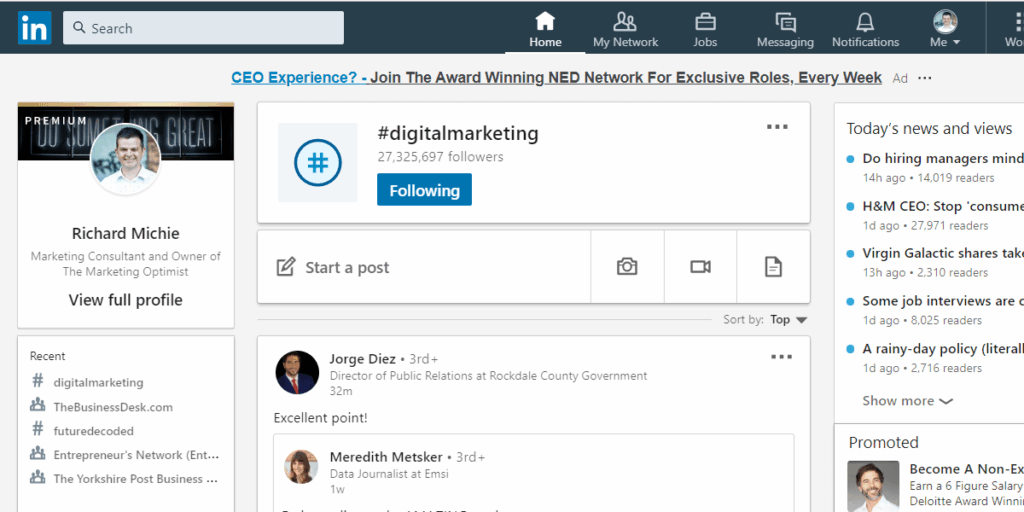Open the Me profile dropdown
The width and height of the screenshot is (1024, 512).
click(945, 29)
